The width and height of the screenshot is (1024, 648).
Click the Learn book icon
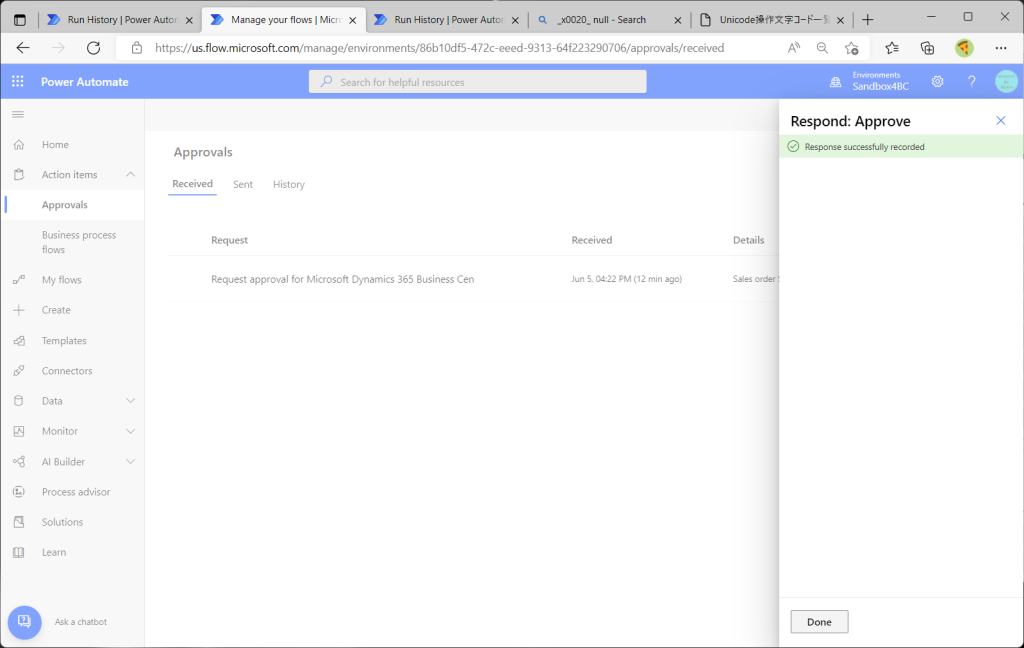click(x=19, y=552)
